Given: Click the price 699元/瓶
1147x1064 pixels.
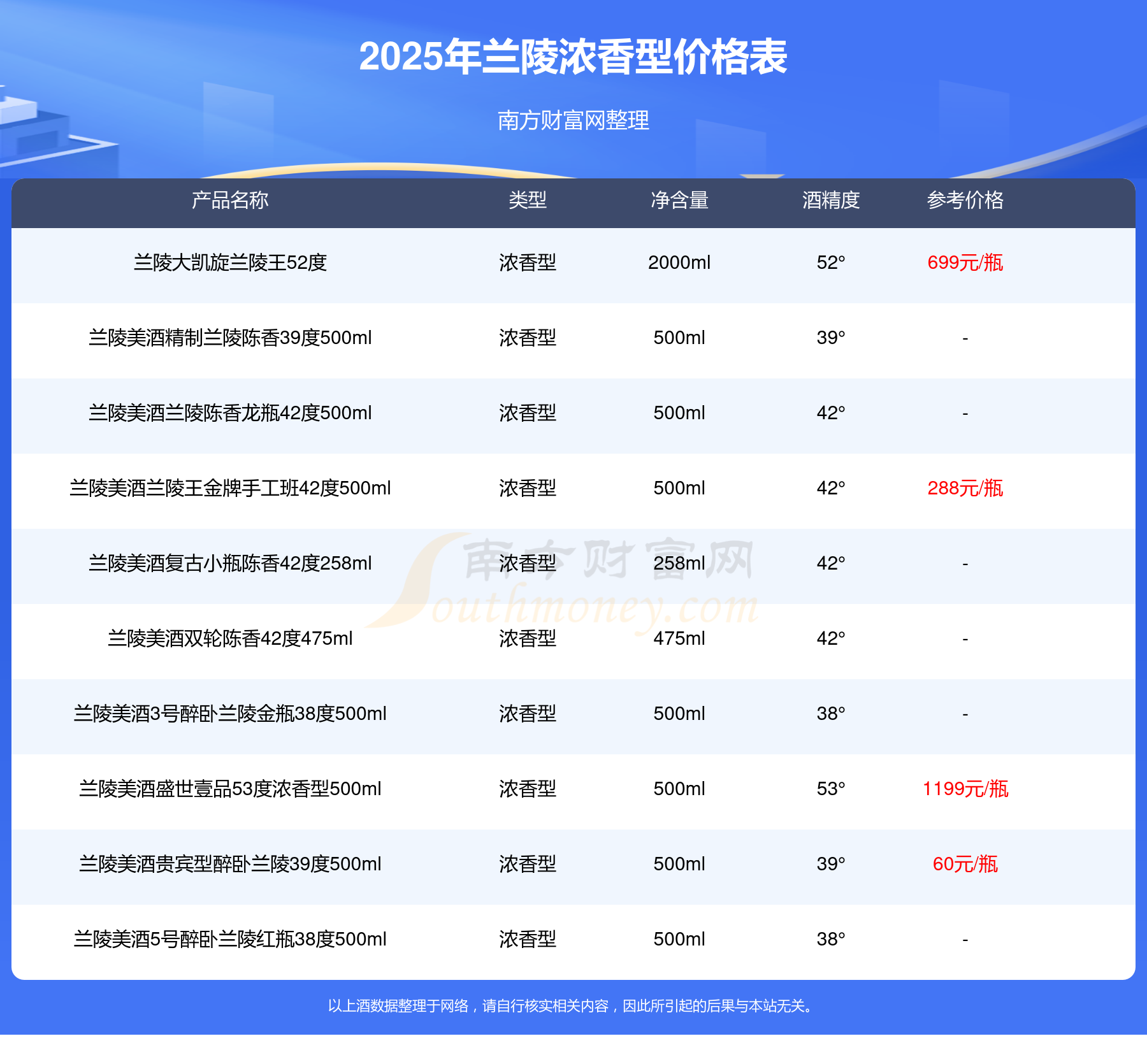Looking at the screenshot, I should [x=965, y=262].
